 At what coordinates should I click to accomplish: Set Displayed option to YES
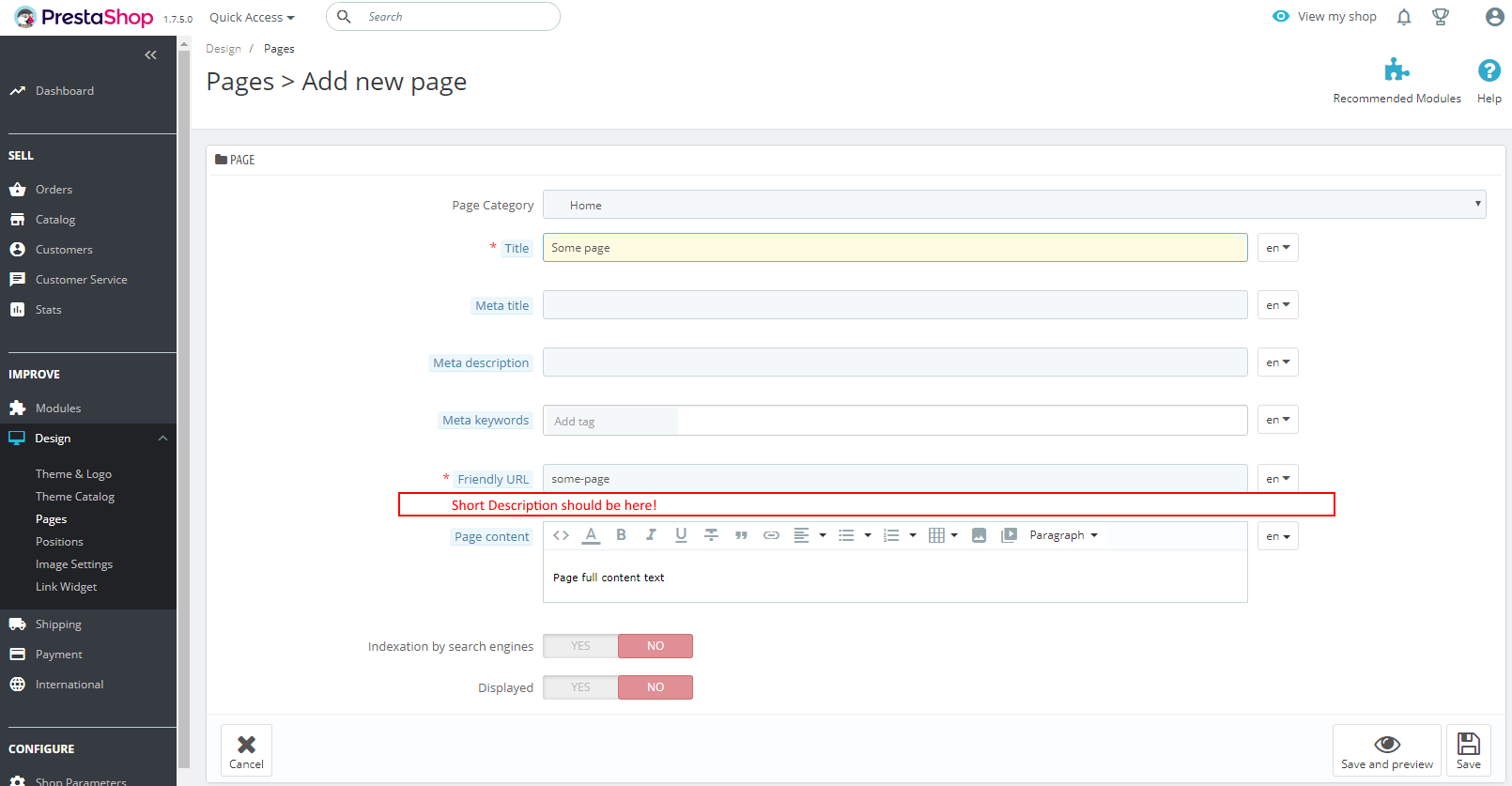click(x=580, y=687)
